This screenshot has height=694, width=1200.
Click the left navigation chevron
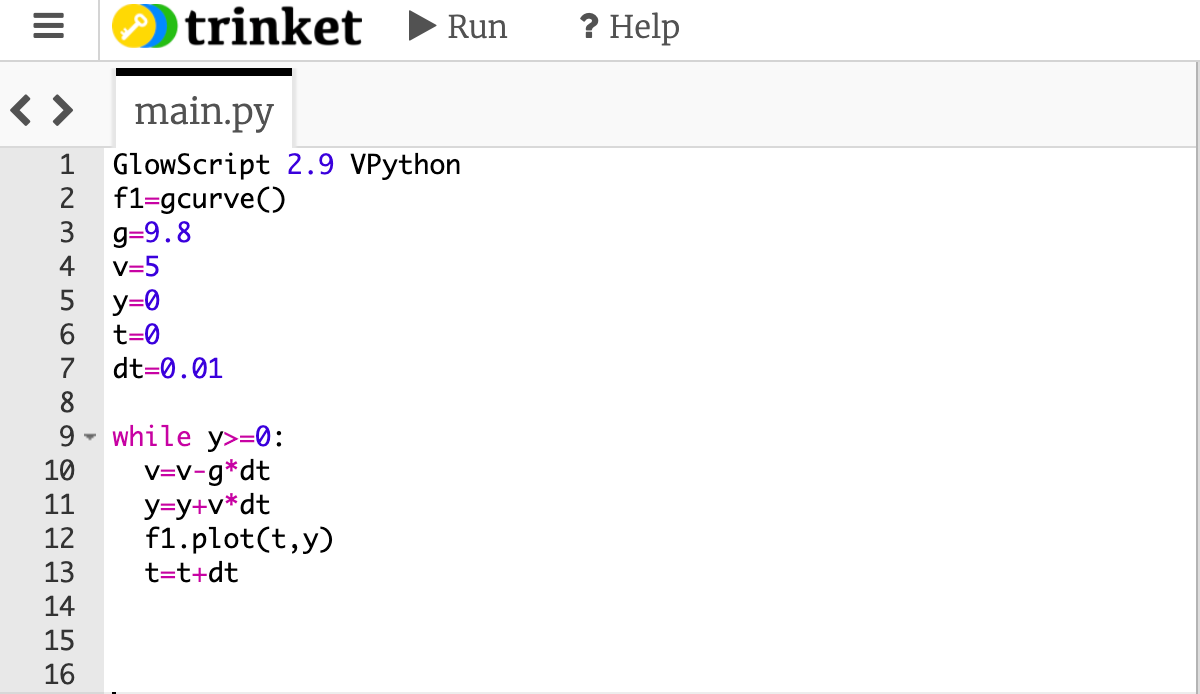18,110
